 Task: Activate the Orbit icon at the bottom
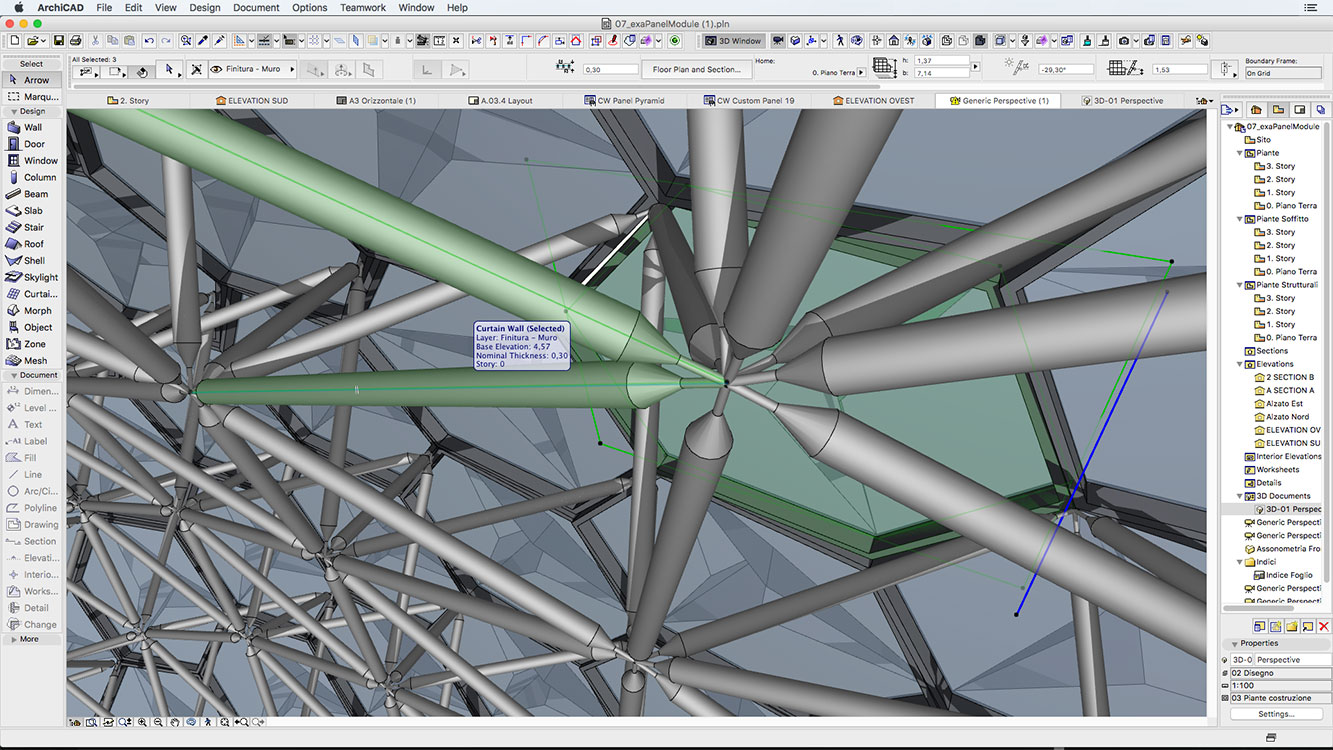190,721
